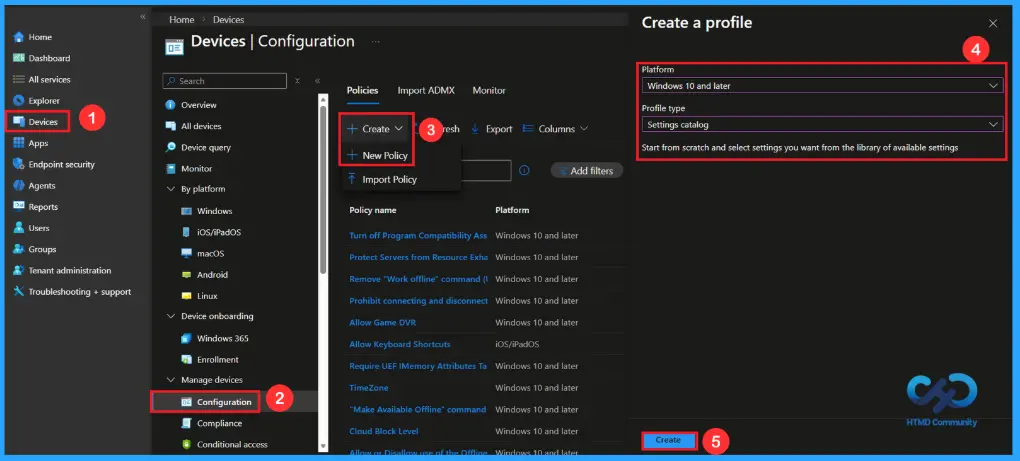Screen dimensions: 1020x461
Task: Click Devices in the breadcrumb
Action: 228,20
